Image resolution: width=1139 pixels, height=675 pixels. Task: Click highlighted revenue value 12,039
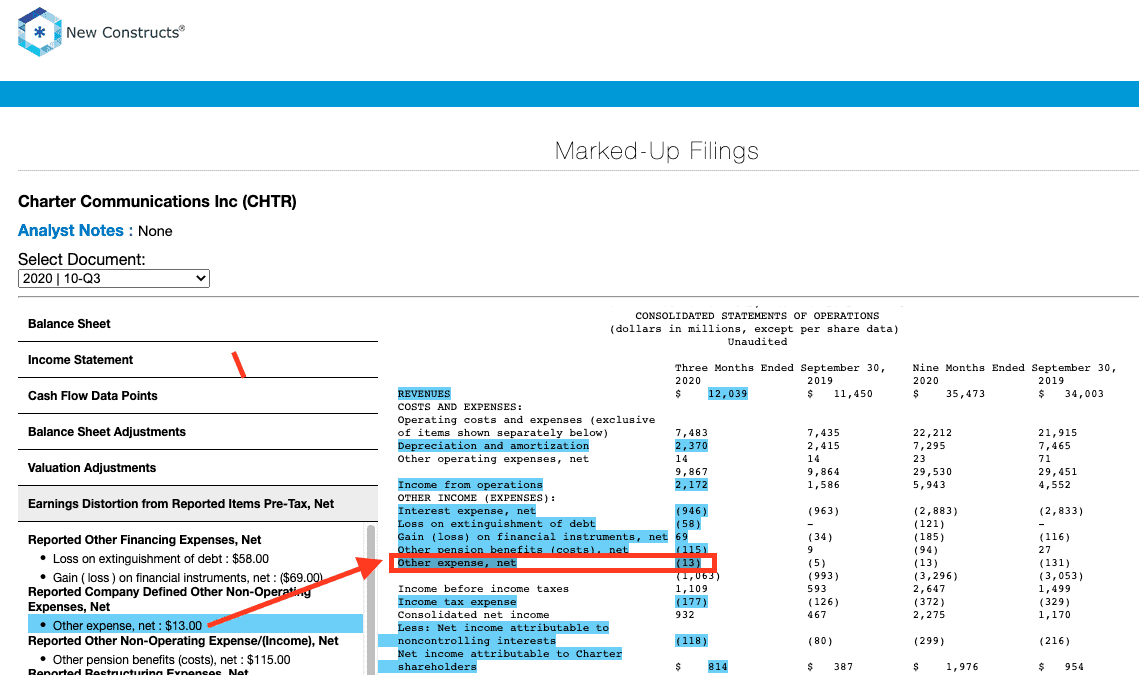pos(727,394)
